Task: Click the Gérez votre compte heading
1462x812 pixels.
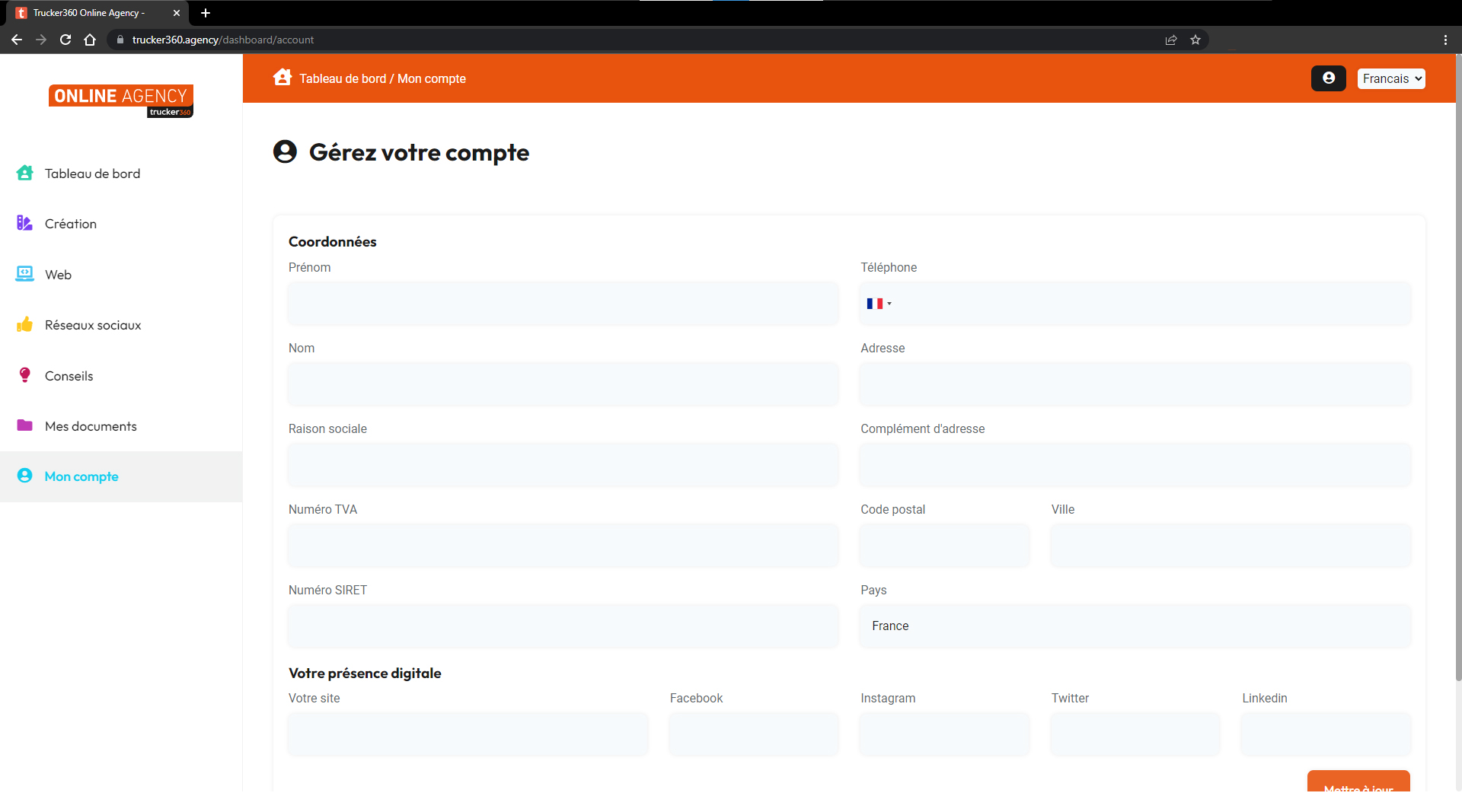Action: coord(419,152)
